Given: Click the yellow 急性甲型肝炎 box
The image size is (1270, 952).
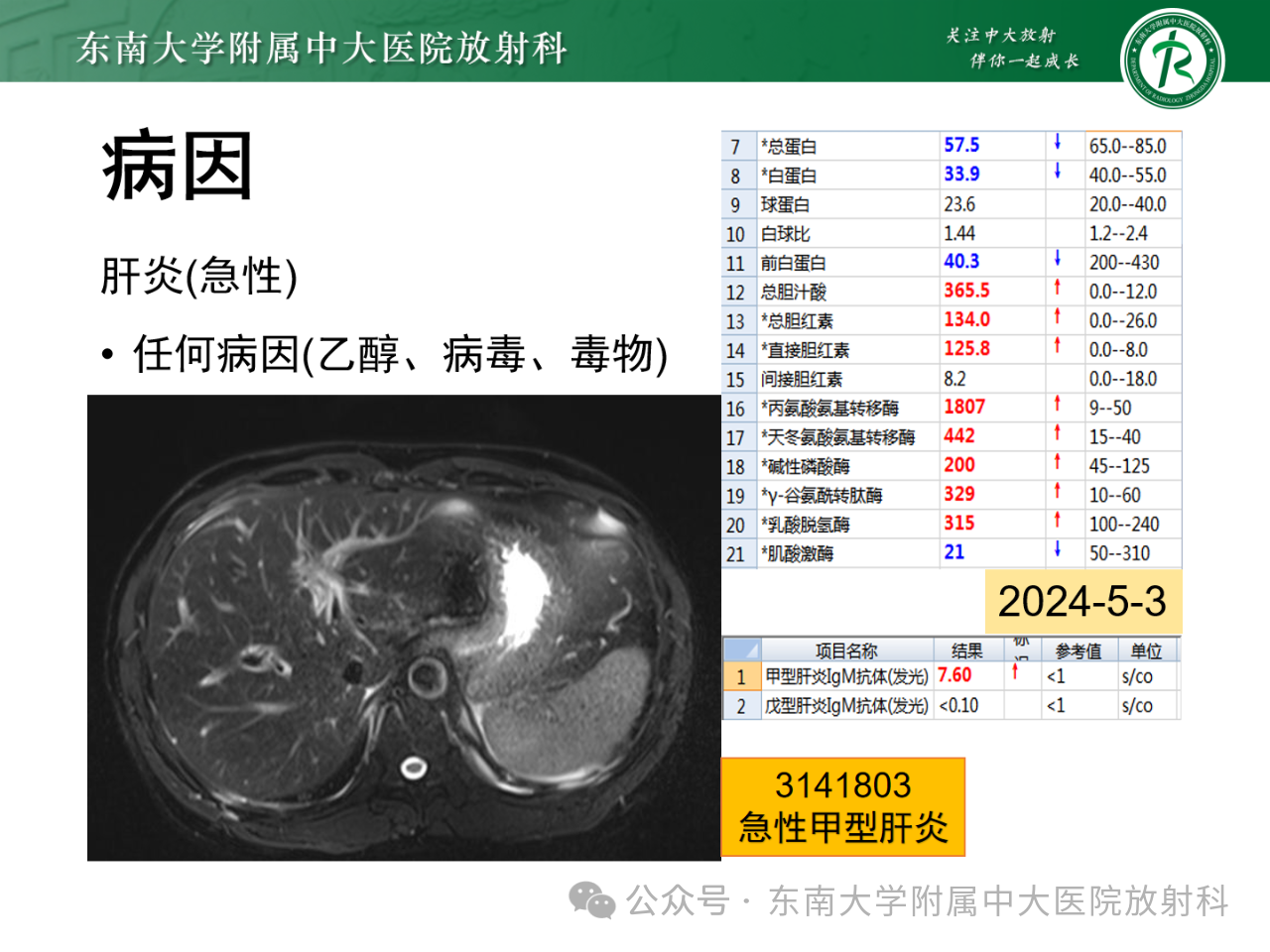Looking at the screenshot, I should pyautogui.click(x=842, y=807).
